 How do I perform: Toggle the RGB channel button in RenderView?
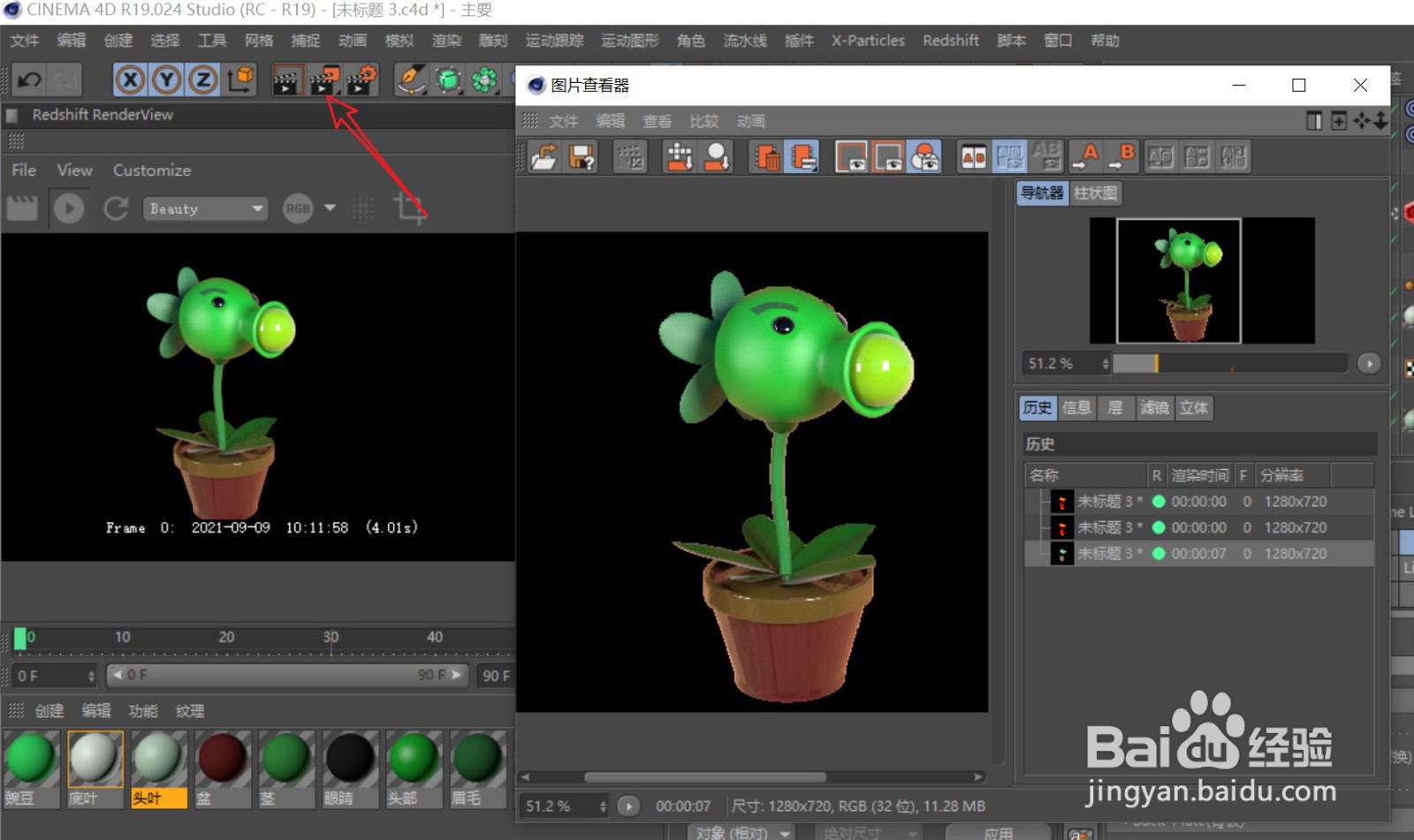[x=298, y=208]
